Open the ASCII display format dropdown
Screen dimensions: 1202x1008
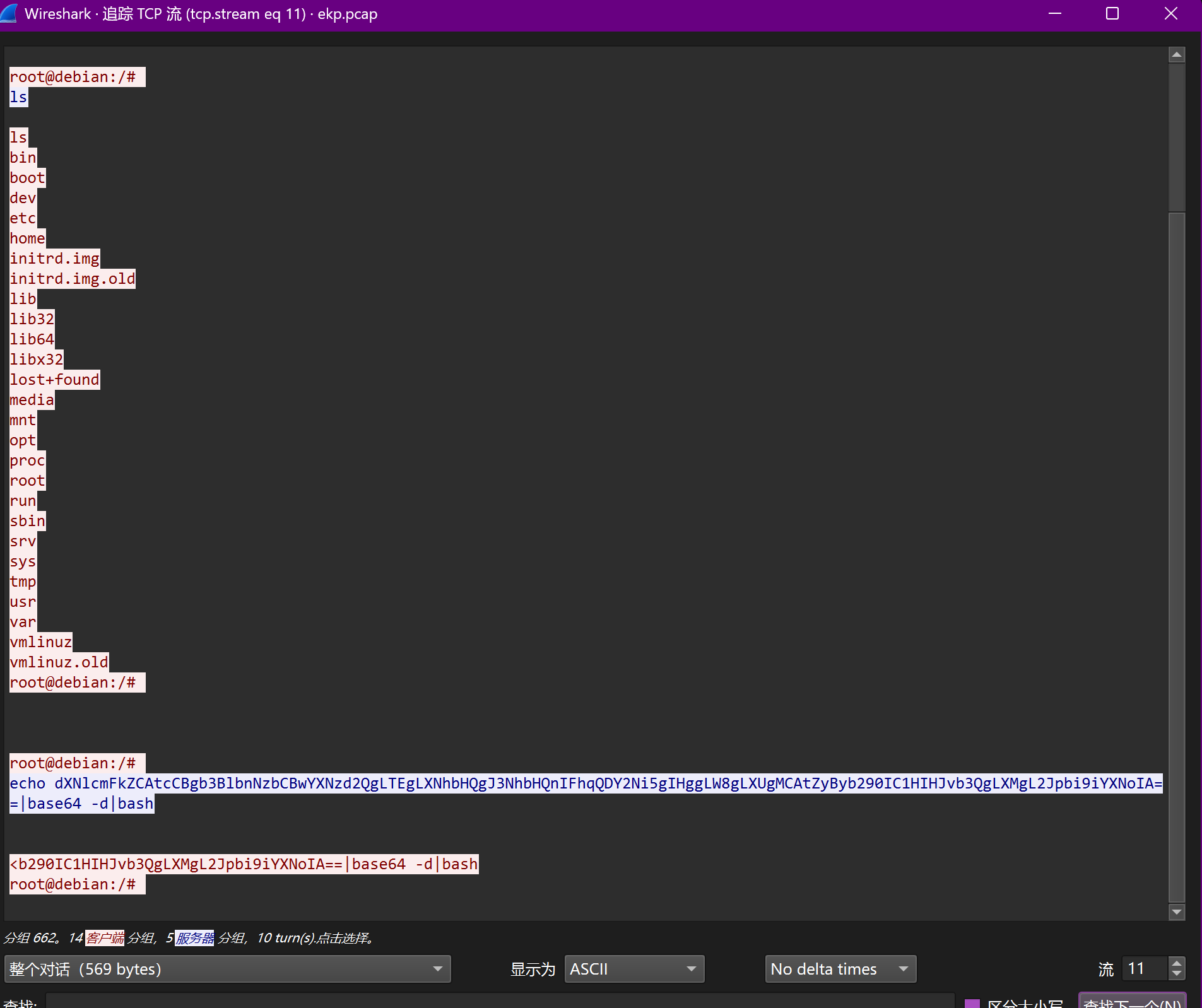point(634,969)
